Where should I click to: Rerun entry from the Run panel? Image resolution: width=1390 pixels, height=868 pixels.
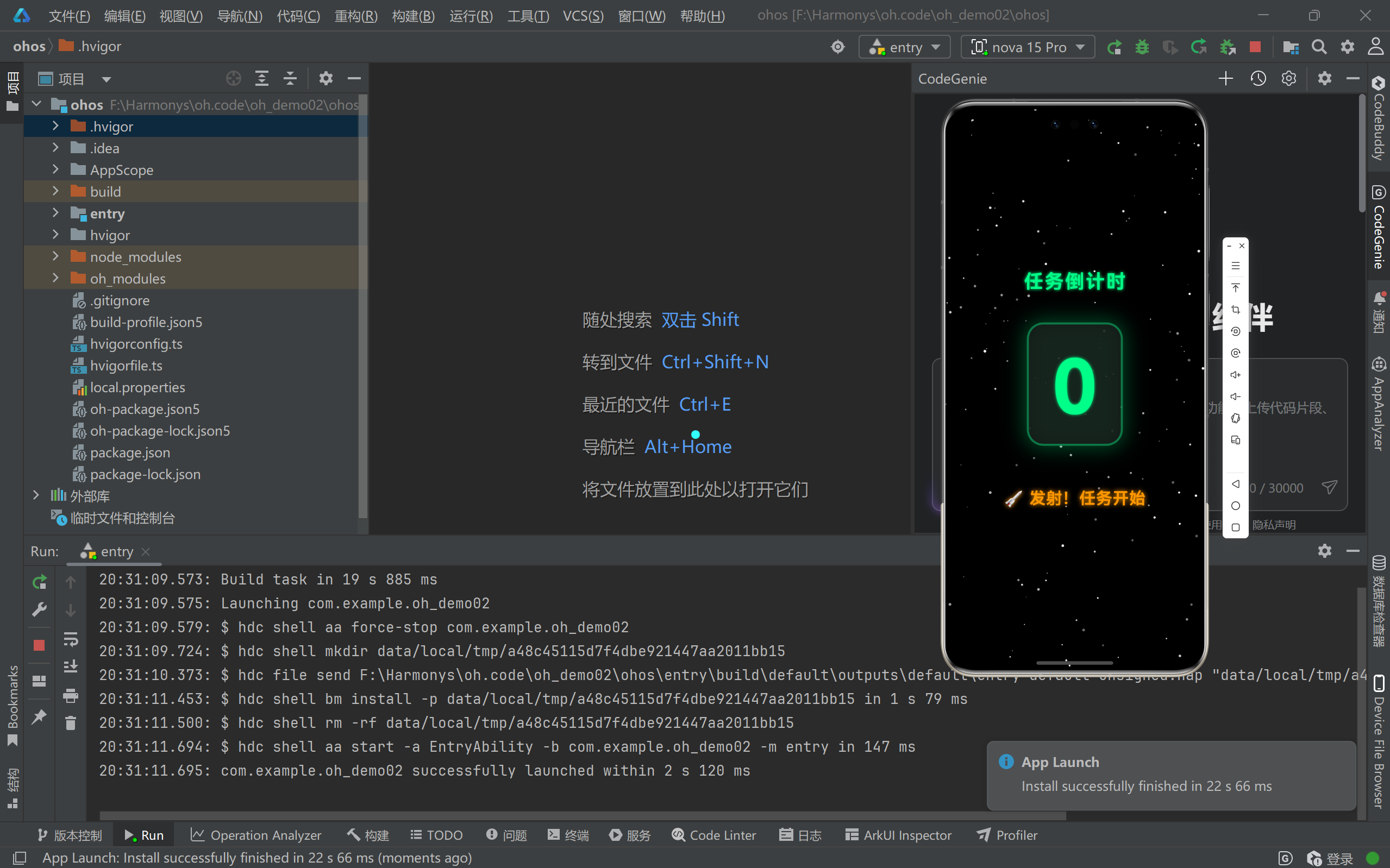click(x=39, y=582)
